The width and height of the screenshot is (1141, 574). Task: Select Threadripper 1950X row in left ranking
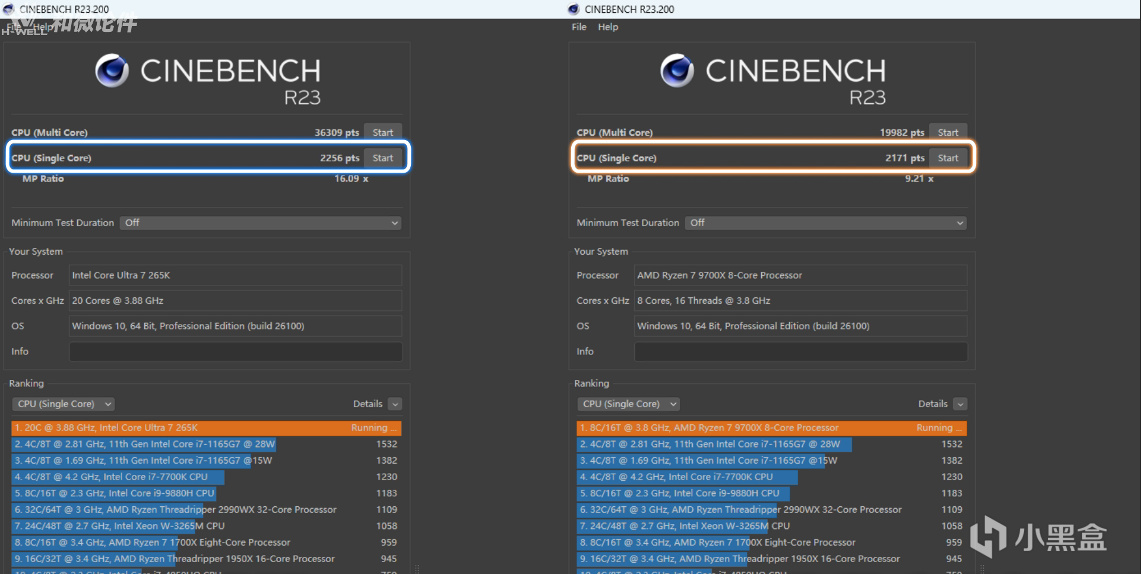click(x=207, y=559)
